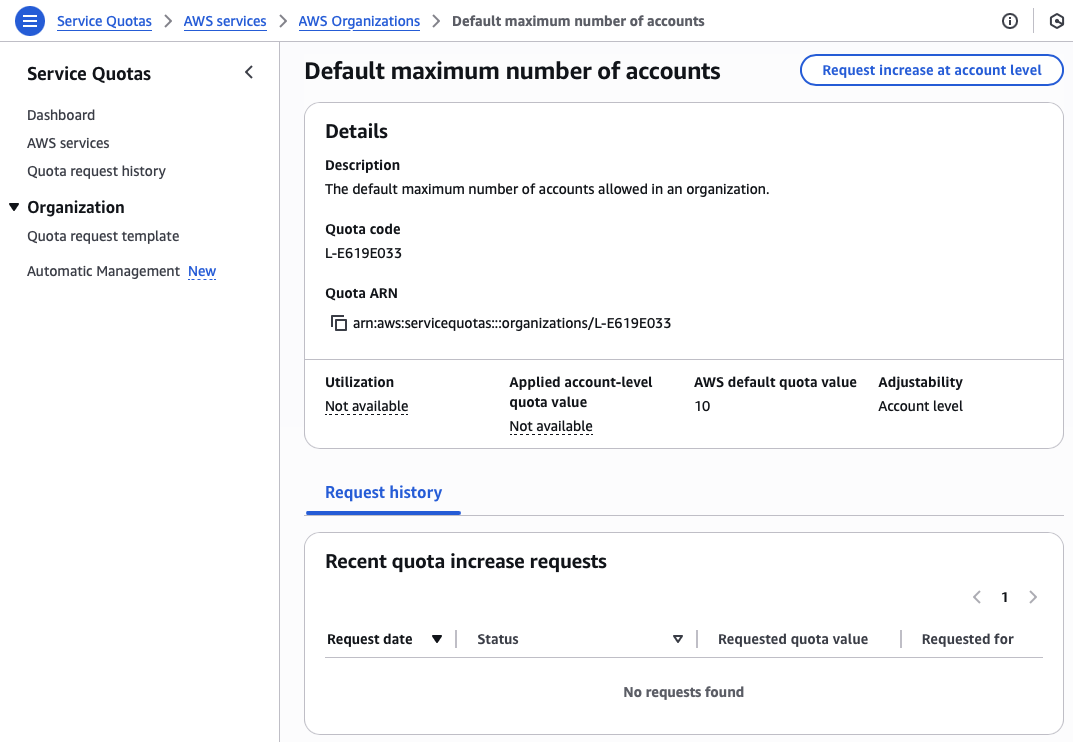The height and width of the screenshot is (742, 1073).
Task: Collapse the Organization section triangle
Action: click(x=14, y=207)
